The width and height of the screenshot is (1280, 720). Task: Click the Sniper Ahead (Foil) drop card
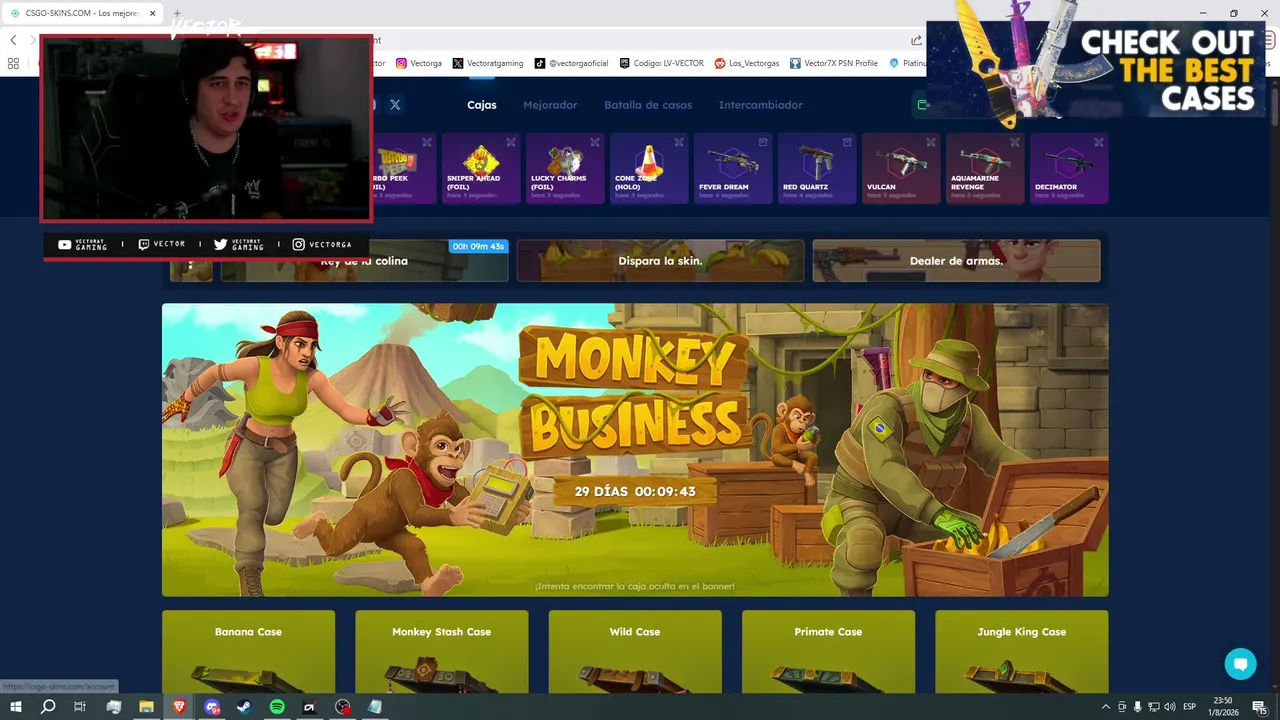[x=481, y=168]
